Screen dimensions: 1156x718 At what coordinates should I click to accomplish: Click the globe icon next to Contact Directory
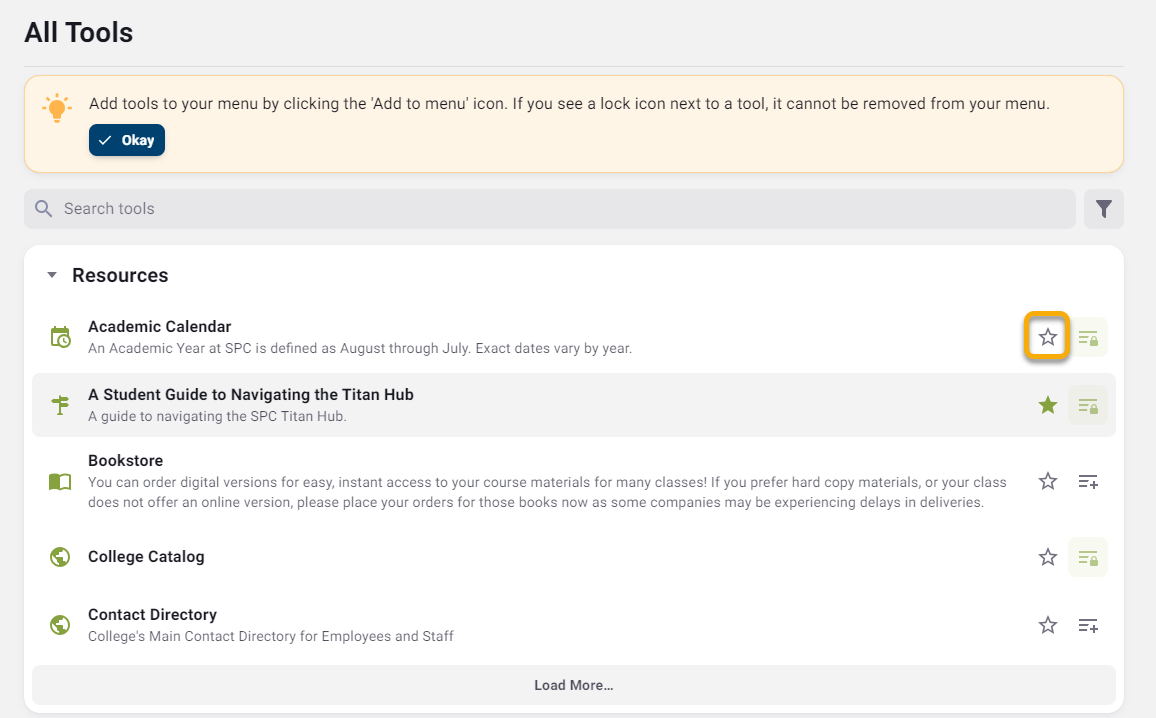tap(60, 624)
